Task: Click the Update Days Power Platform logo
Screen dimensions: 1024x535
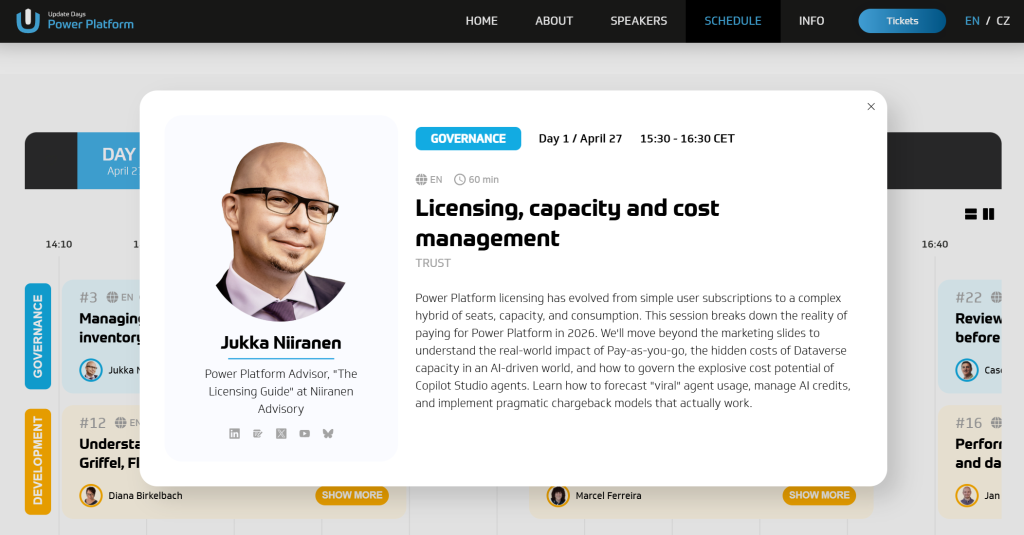Action: point(75,21)
